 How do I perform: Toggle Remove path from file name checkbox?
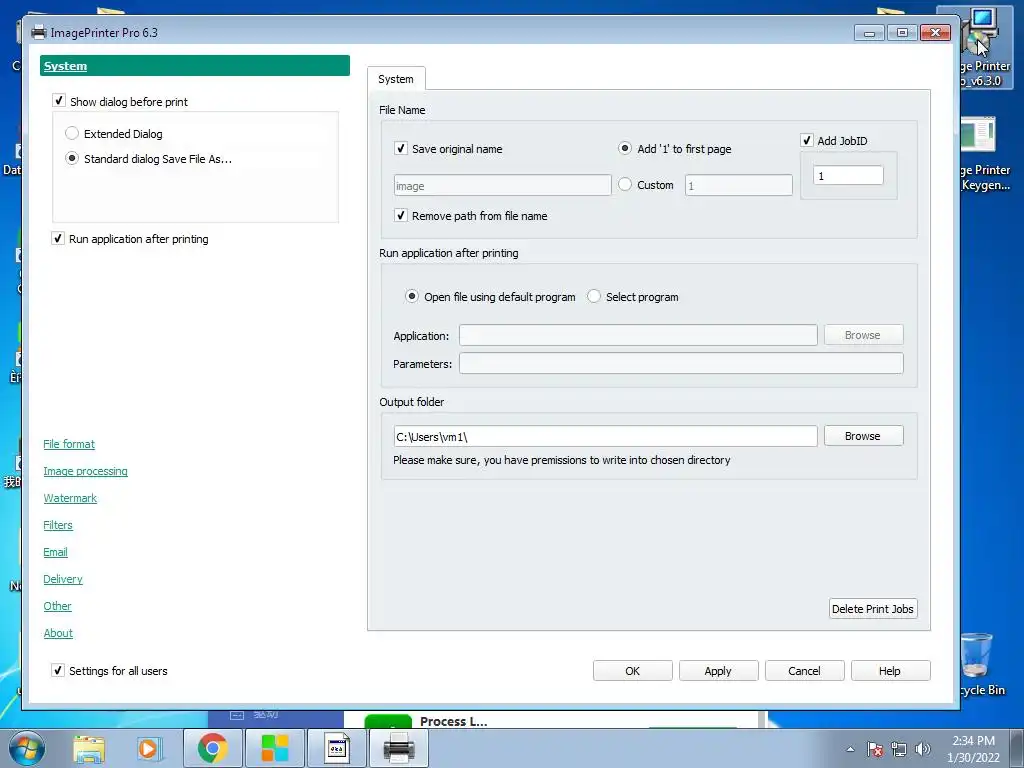coord(401,215)
